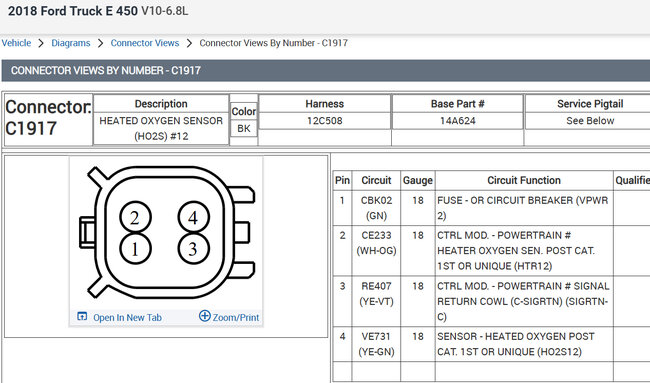Select the HEATED OXYGEN SENSOR (HO2S) #12 cell

161,128
